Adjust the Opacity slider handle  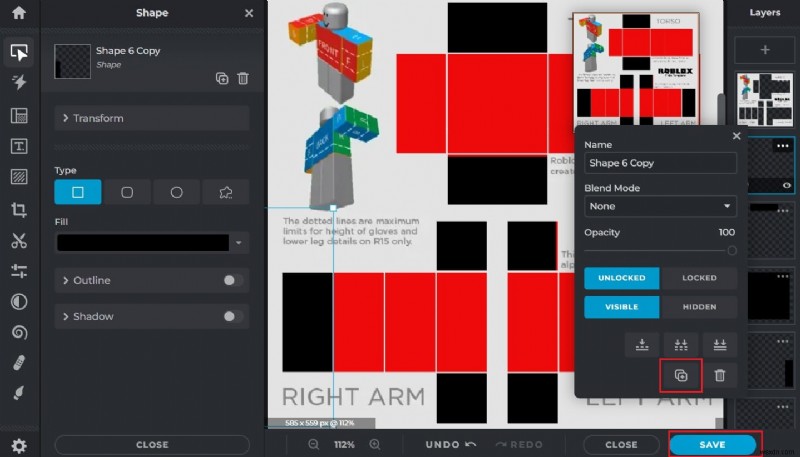click(x=732, y=250)
